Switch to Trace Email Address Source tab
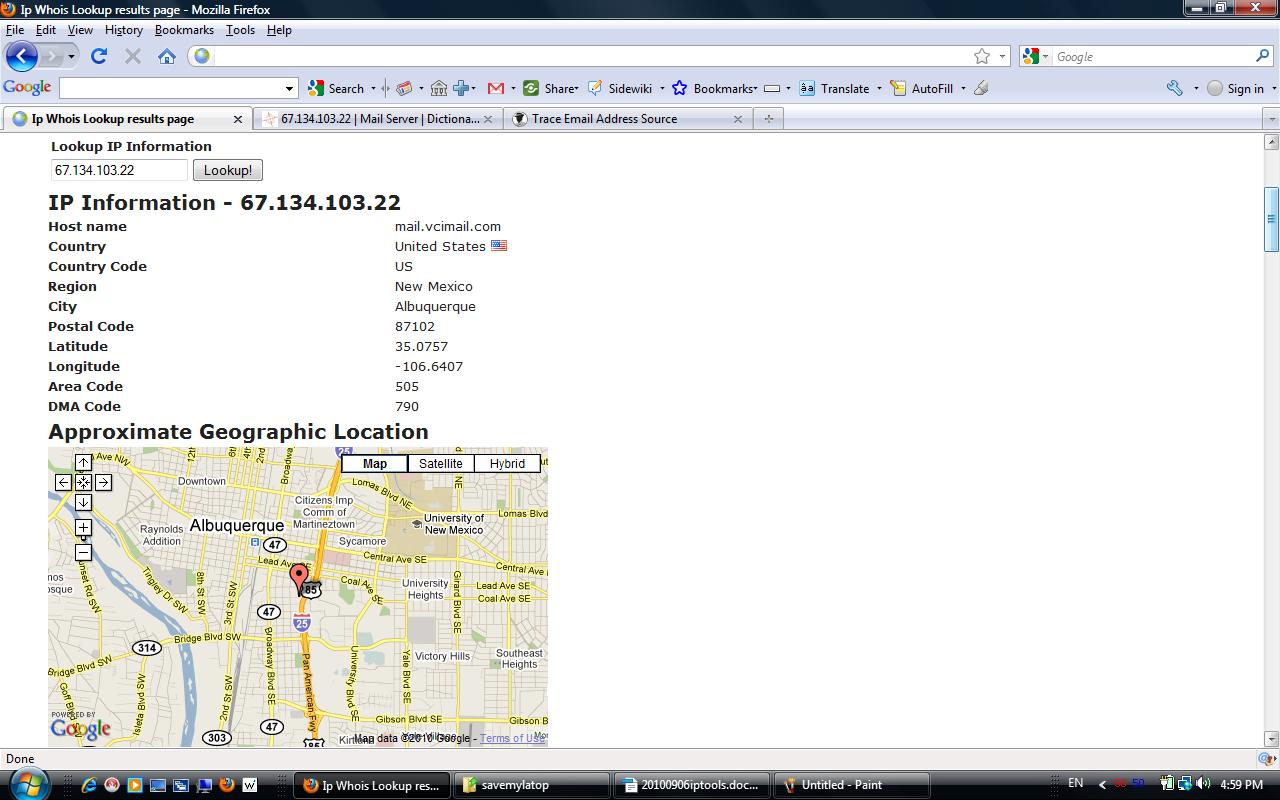 [x=628, y=118]
